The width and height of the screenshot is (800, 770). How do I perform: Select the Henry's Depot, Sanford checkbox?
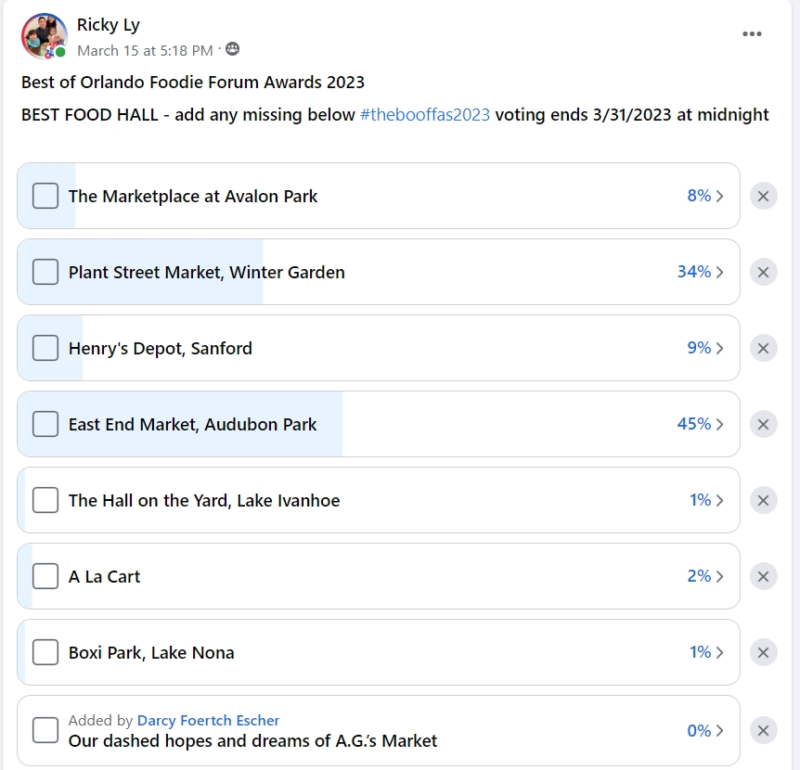tap(45, 348)
